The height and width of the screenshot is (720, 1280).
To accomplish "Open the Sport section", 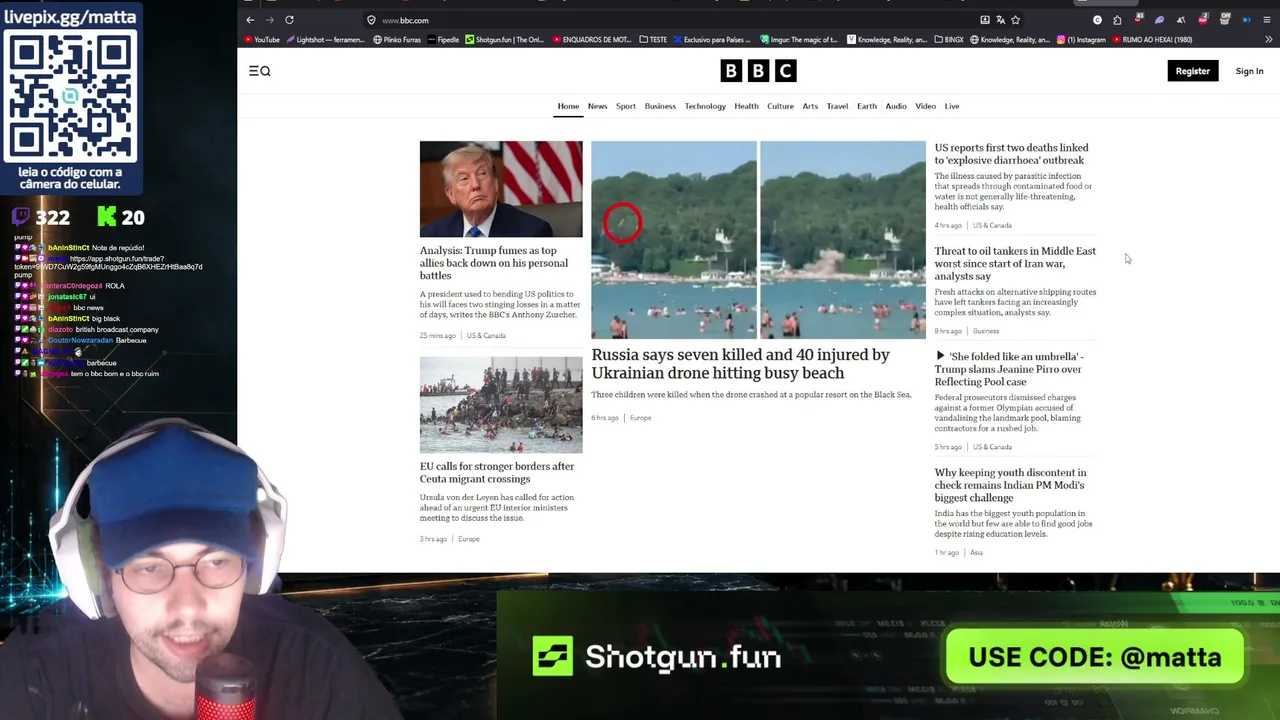I will [x=626, y=106].
